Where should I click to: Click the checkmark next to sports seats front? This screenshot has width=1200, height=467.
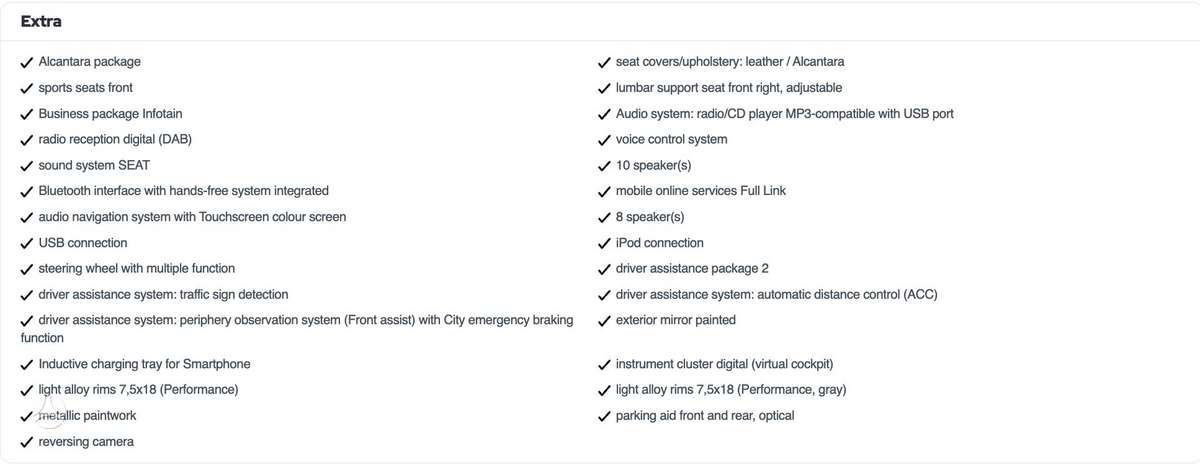coord(27,88)
